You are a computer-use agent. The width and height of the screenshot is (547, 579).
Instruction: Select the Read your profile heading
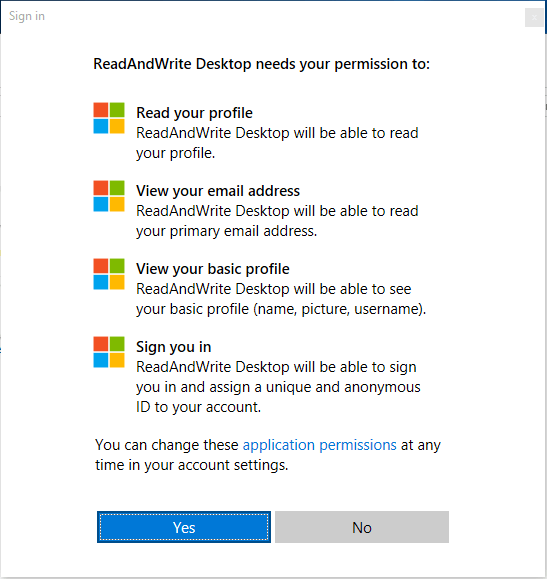[x=194, y=113]
